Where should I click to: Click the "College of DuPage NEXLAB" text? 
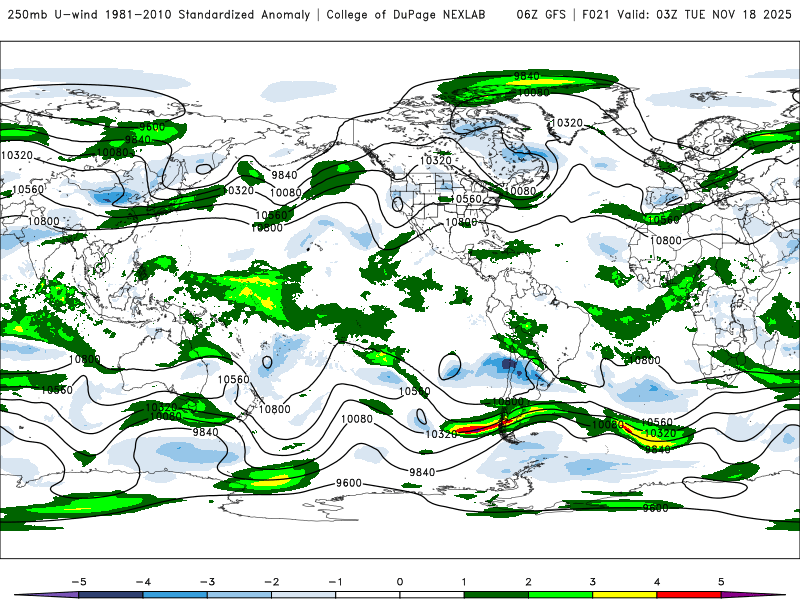pyautogui.click(x=406, y=14)
